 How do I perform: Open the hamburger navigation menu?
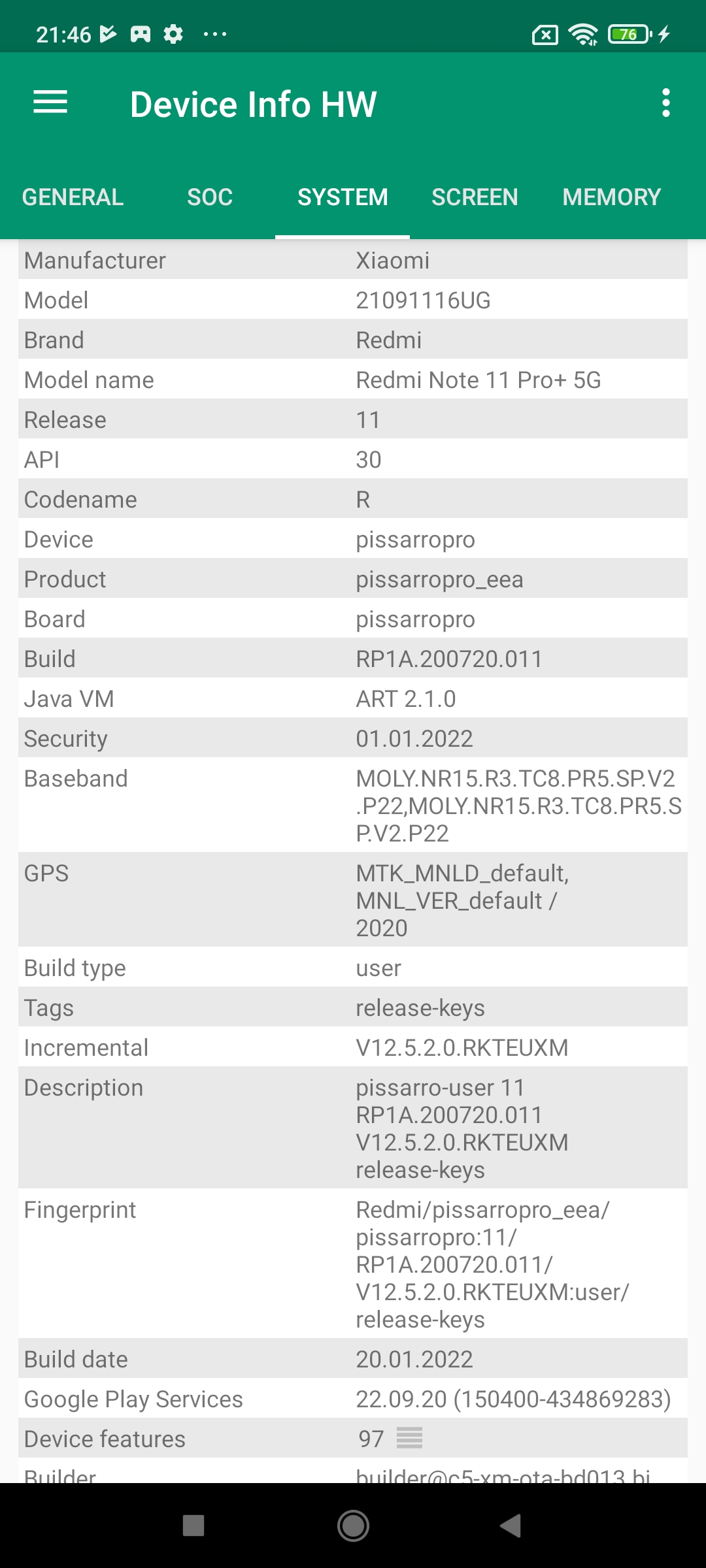[x=50, y=103]
